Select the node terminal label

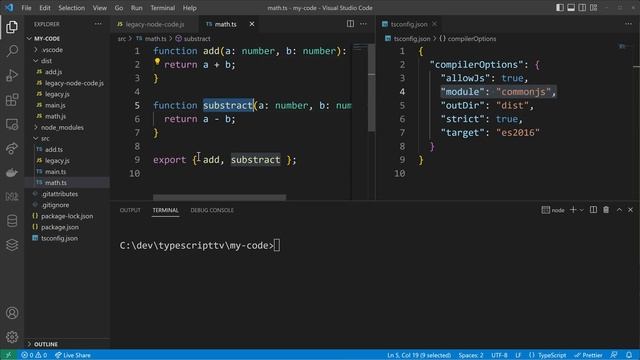(553, 210)
